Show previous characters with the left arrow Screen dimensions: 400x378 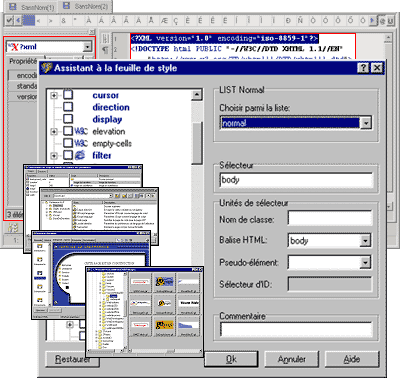tap(18, 21)
